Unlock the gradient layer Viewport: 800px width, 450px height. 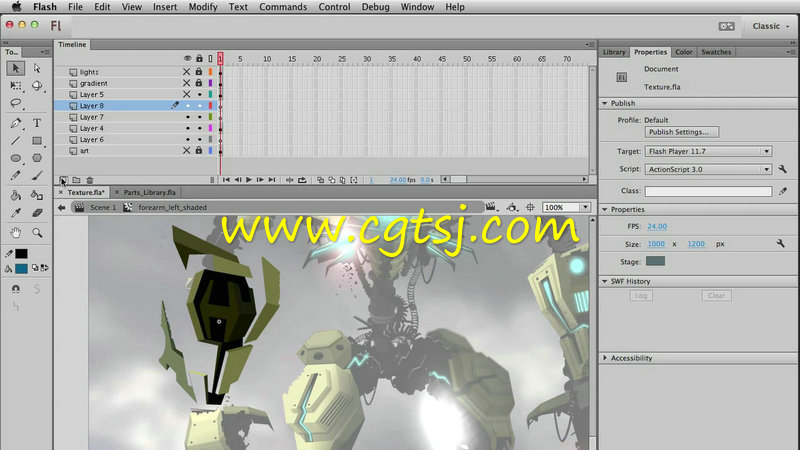pos(199,83)
